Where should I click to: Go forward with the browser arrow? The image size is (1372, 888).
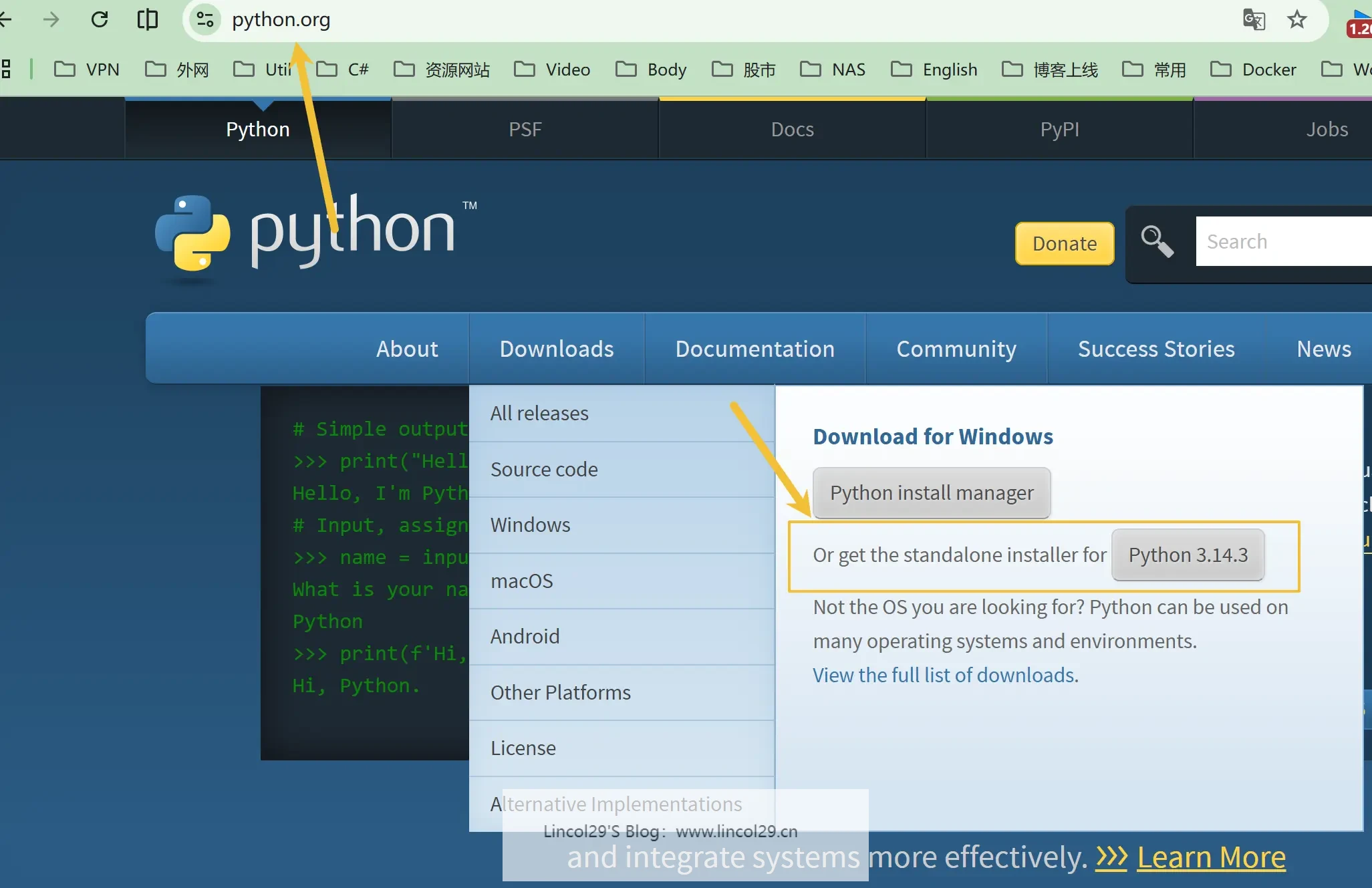[51, 19]
